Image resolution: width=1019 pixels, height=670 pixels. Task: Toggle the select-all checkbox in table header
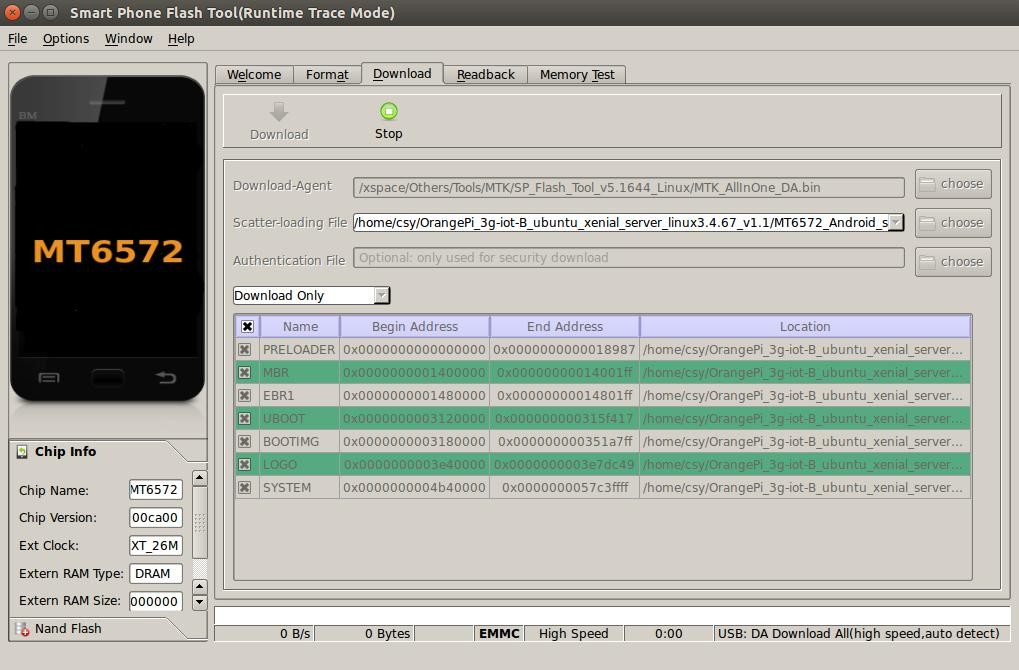pos(247,326)
